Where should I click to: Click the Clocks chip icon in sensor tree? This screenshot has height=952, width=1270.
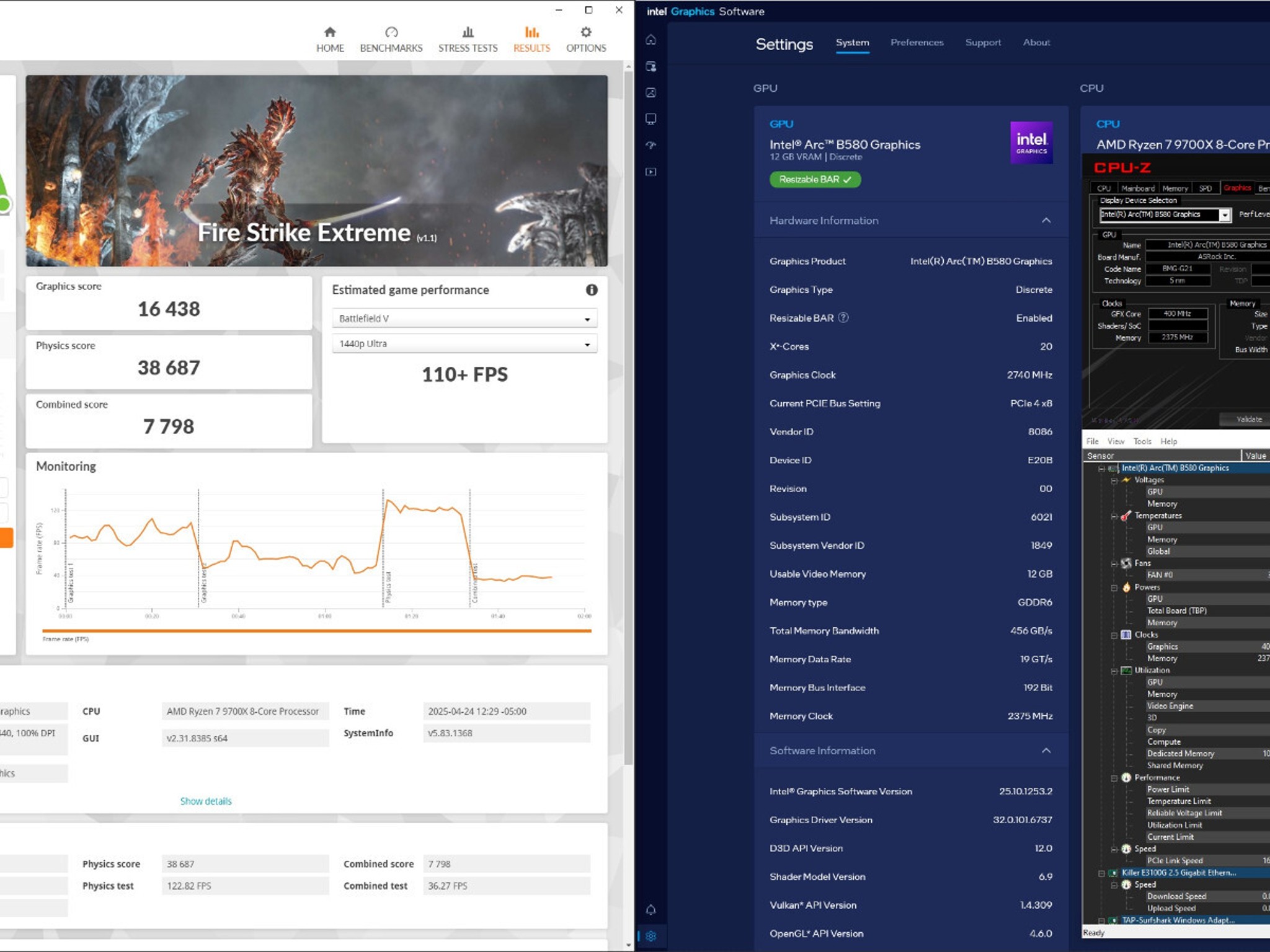(x=1126, y=635)
